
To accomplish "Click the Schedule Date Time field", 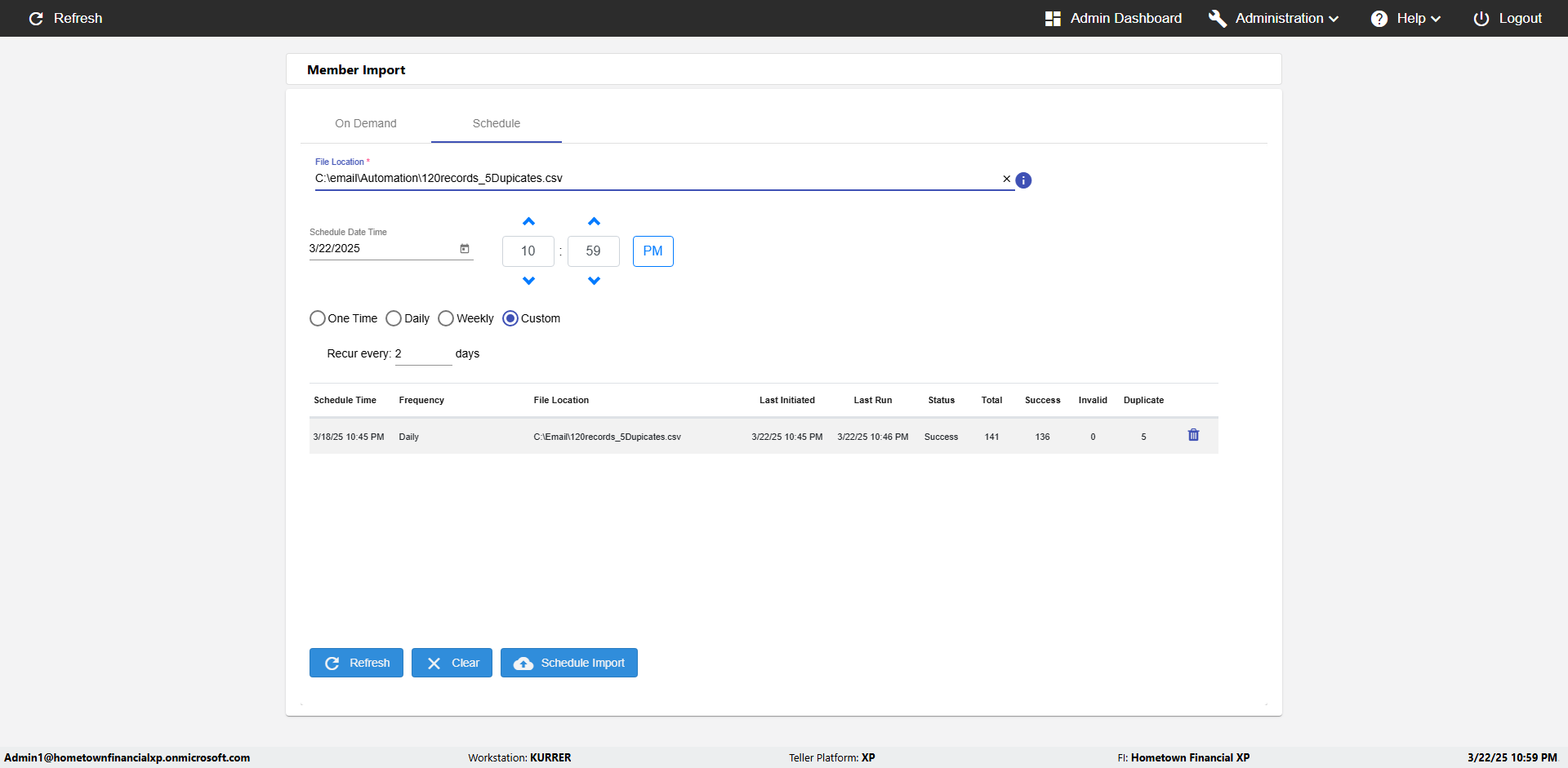I will coord(382,248).
